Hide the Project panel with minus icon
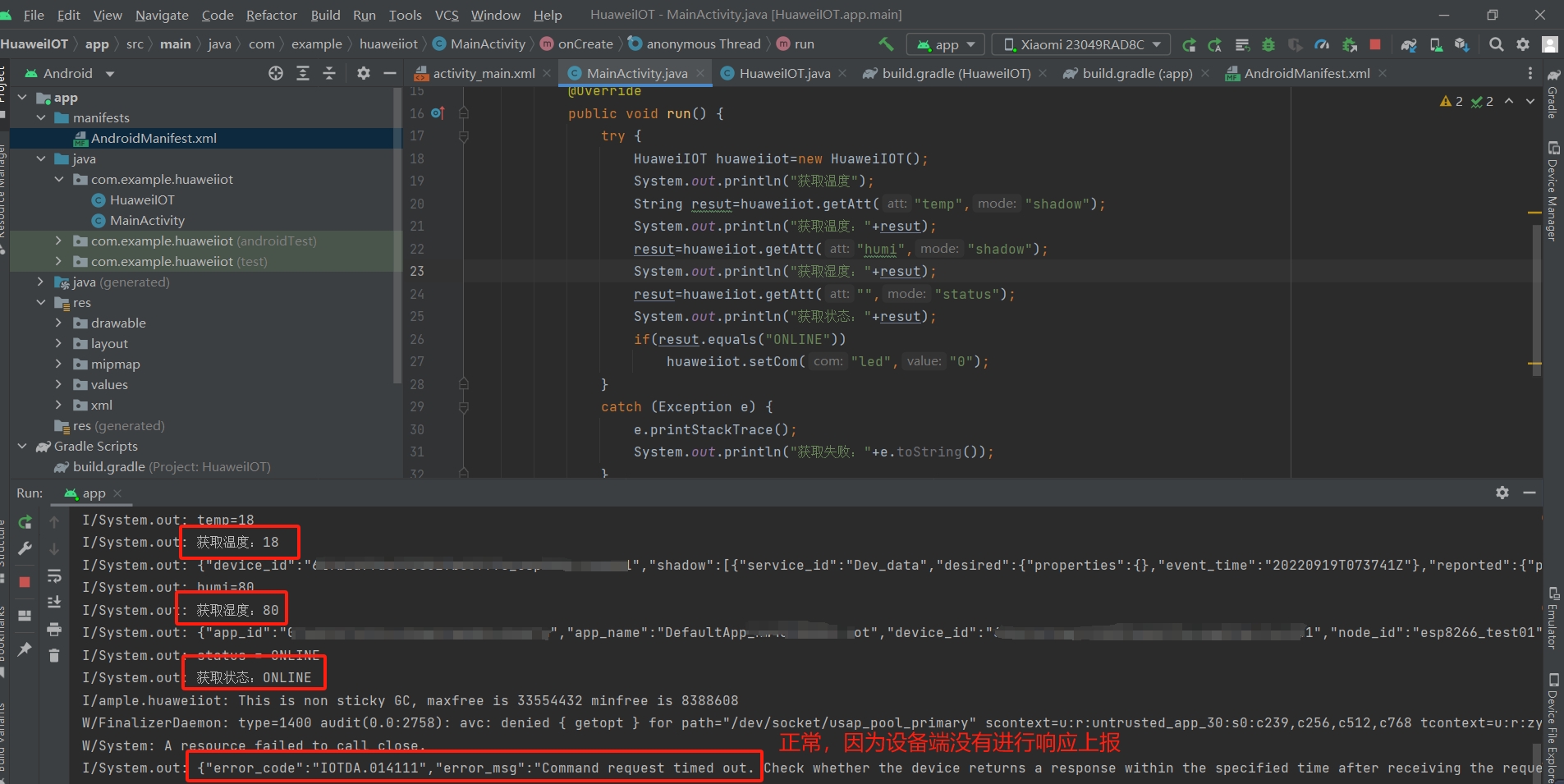Screen dimensions: 1564x784 point(390,73)
